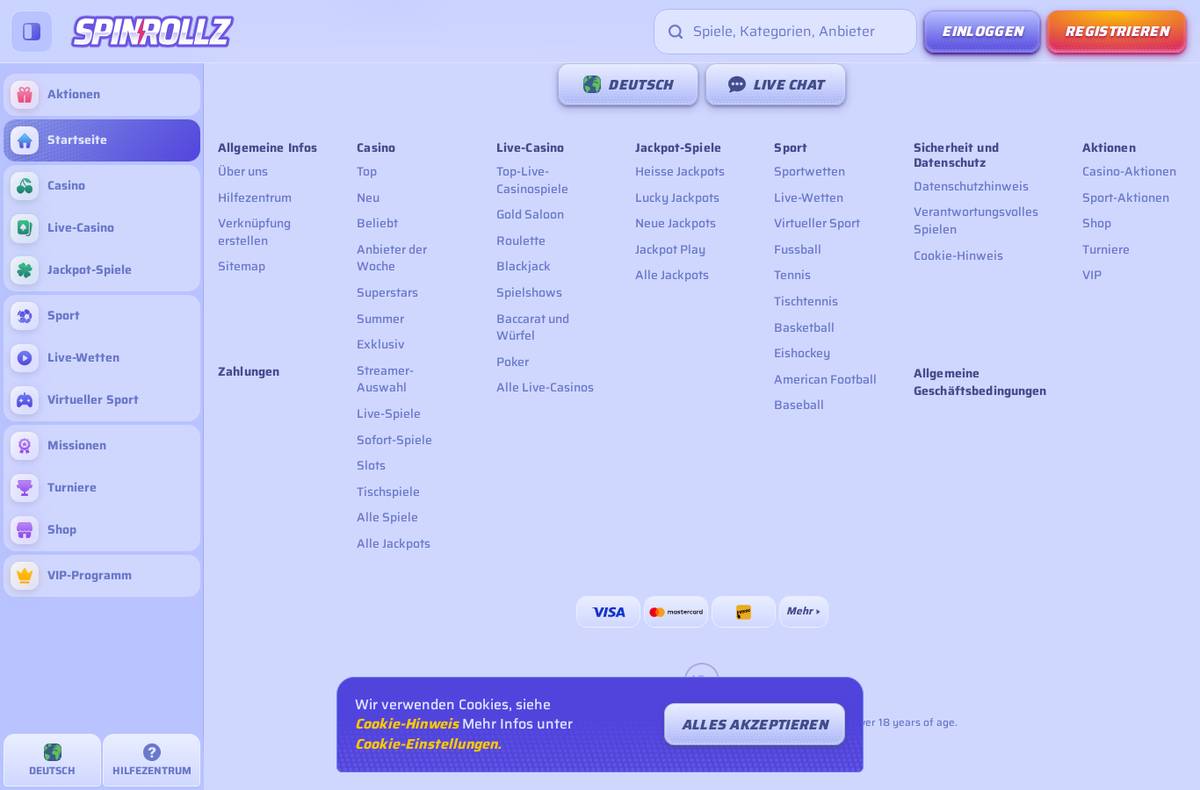Click the Mastercard payment icon

coord(676,612)
